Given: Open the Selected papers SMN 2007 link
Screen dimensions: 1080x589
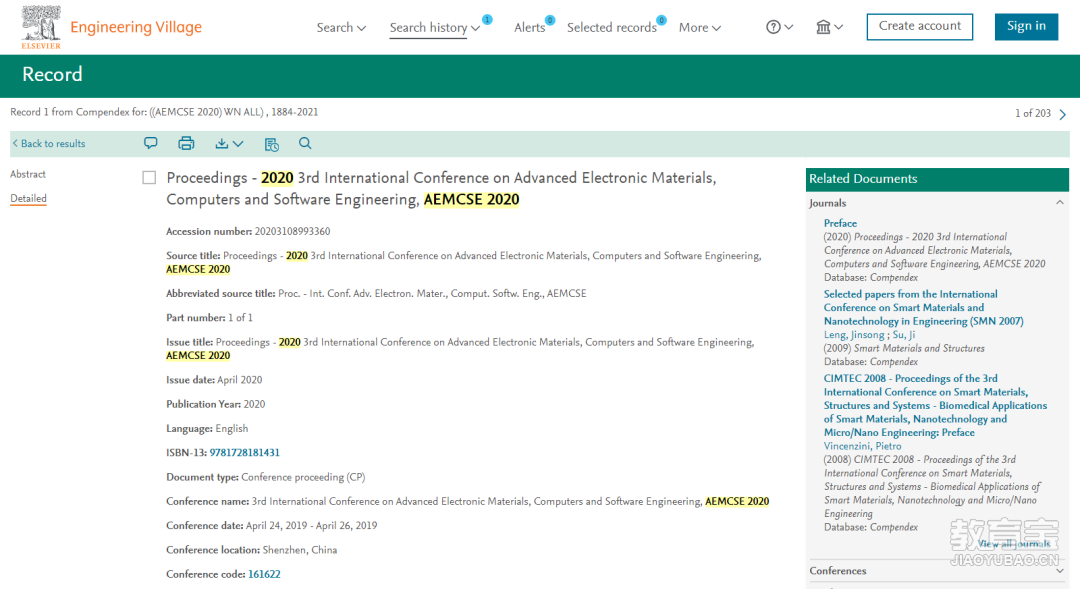Looking at the screenshot, I should 924,307.
